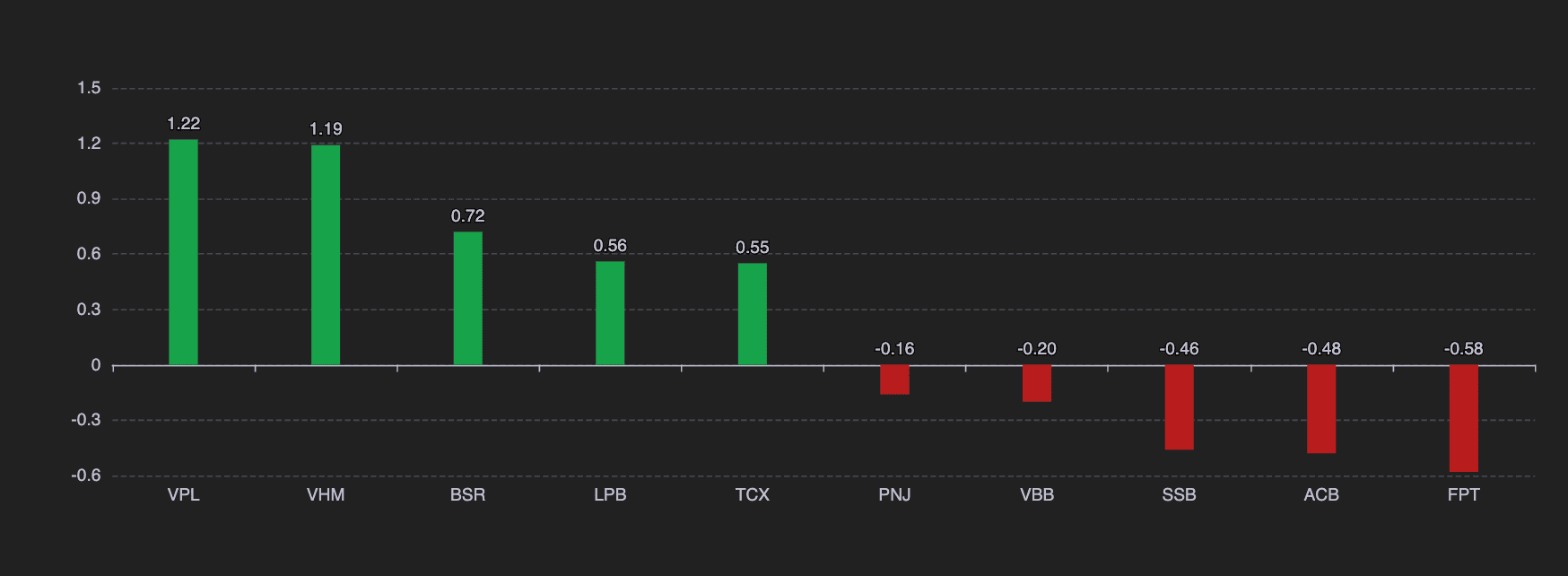1568x576 pixels.
Task: Click the FPT axis label
Action: [x=1464, y=495]
